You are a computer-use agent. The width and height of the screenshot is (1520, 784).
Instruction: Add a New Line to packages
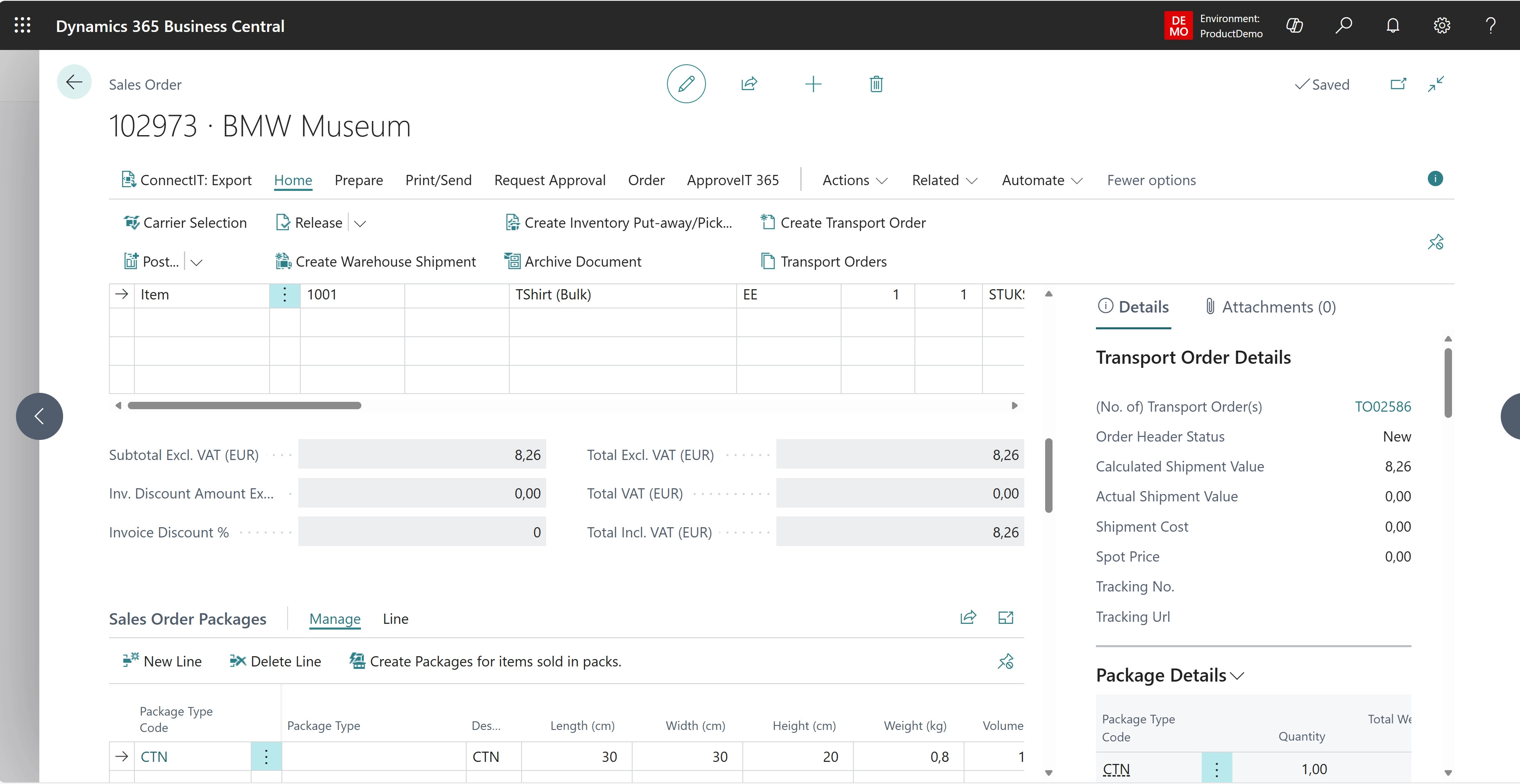(x=162, y=661)
